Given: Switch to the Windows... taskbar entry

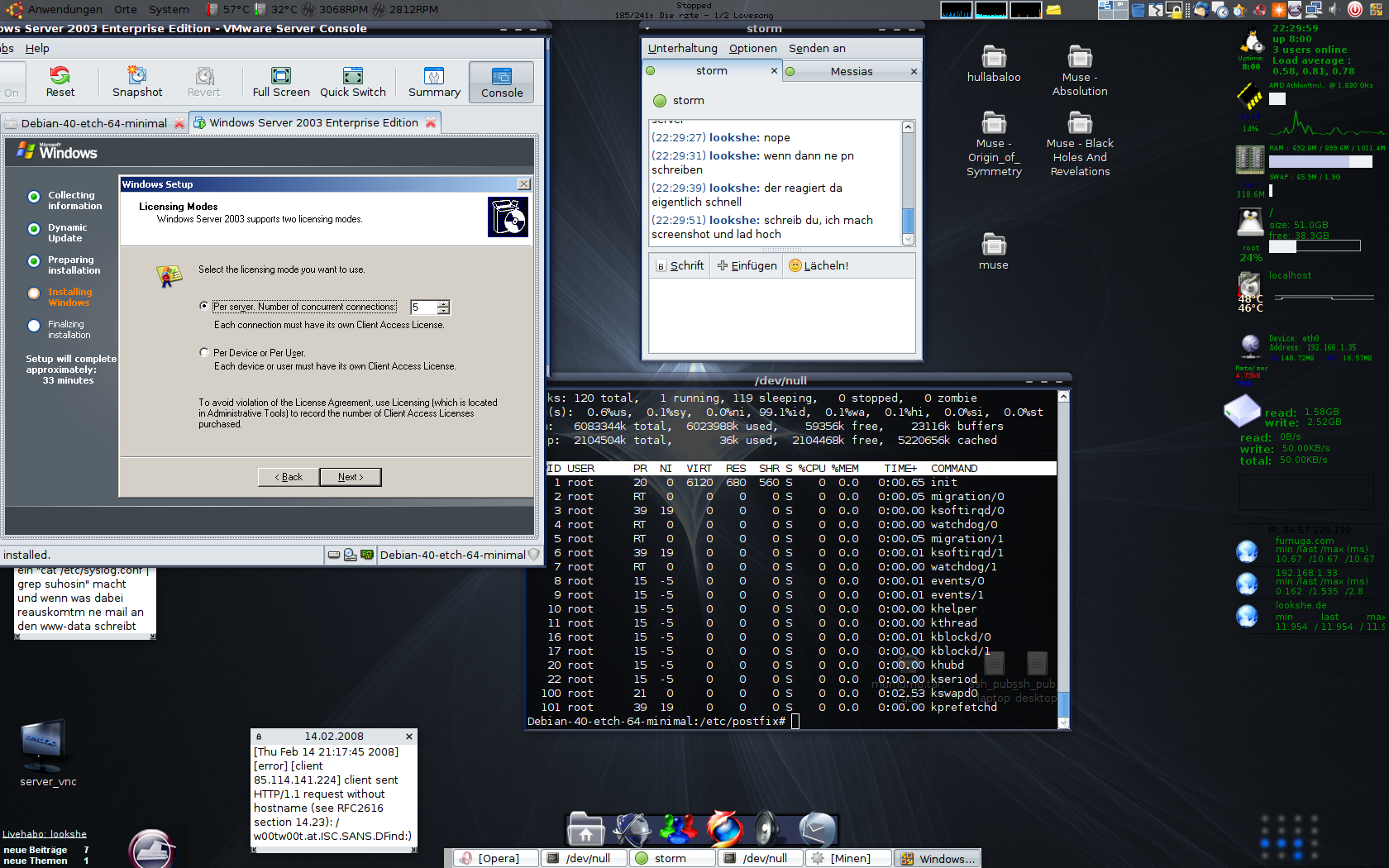Looking at the screenshot, I should tap(938, 858).
